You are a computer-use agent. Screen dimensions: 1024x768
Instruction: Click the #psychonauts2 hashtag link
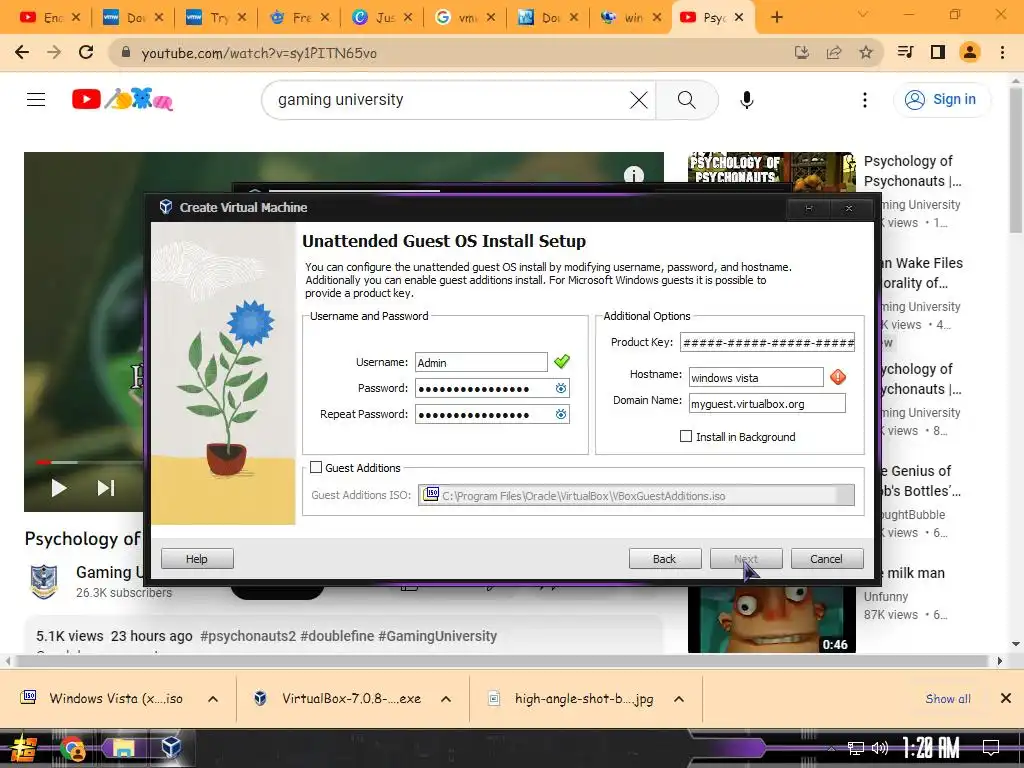coord(248,636)
